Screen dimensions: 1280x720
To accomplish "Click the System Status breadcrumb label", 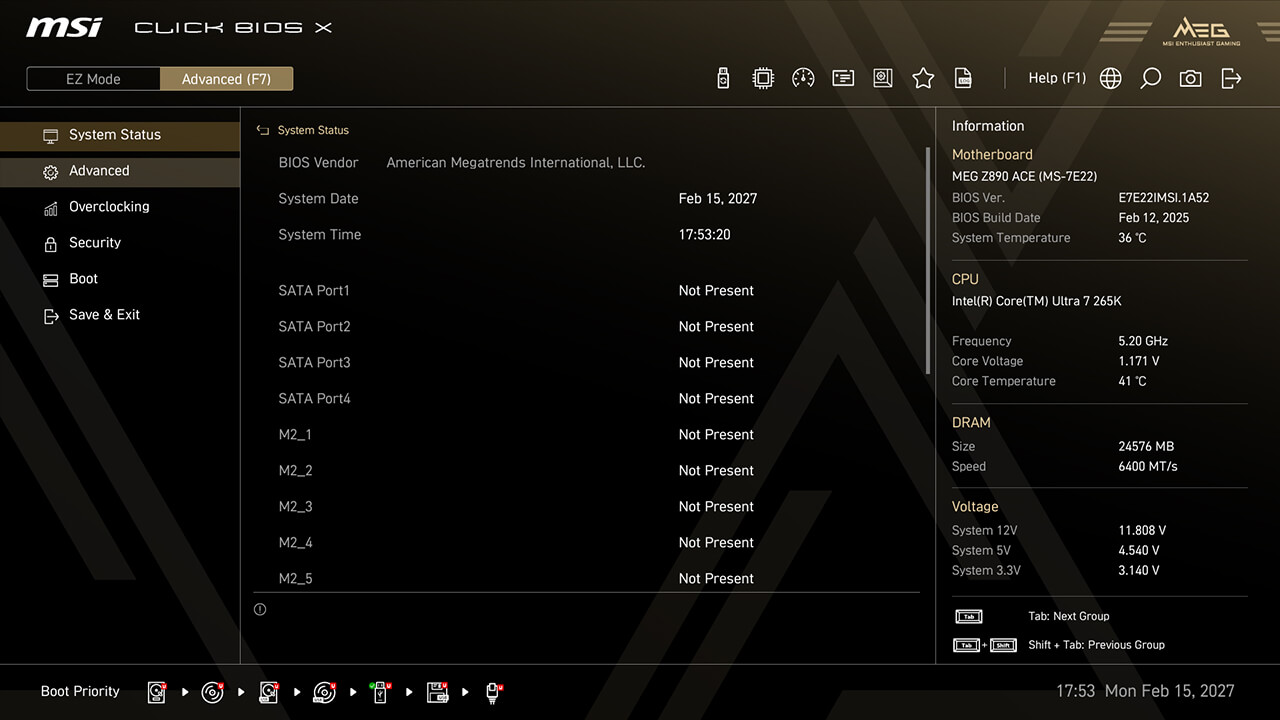I will (313, 130).
